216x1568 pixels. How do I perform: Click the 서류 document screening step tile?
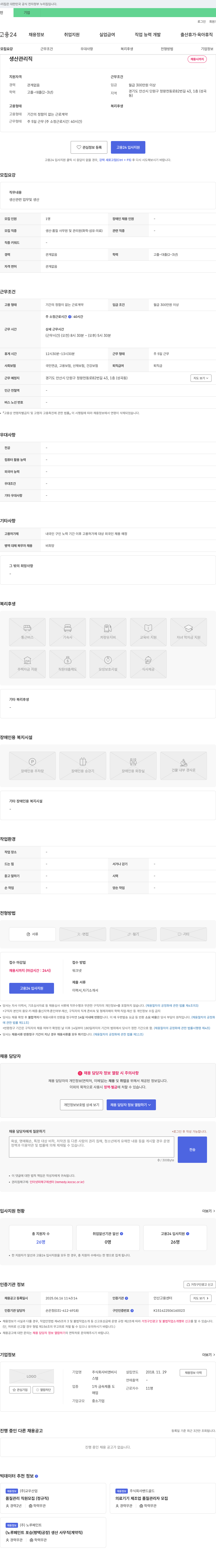[32, 934]
